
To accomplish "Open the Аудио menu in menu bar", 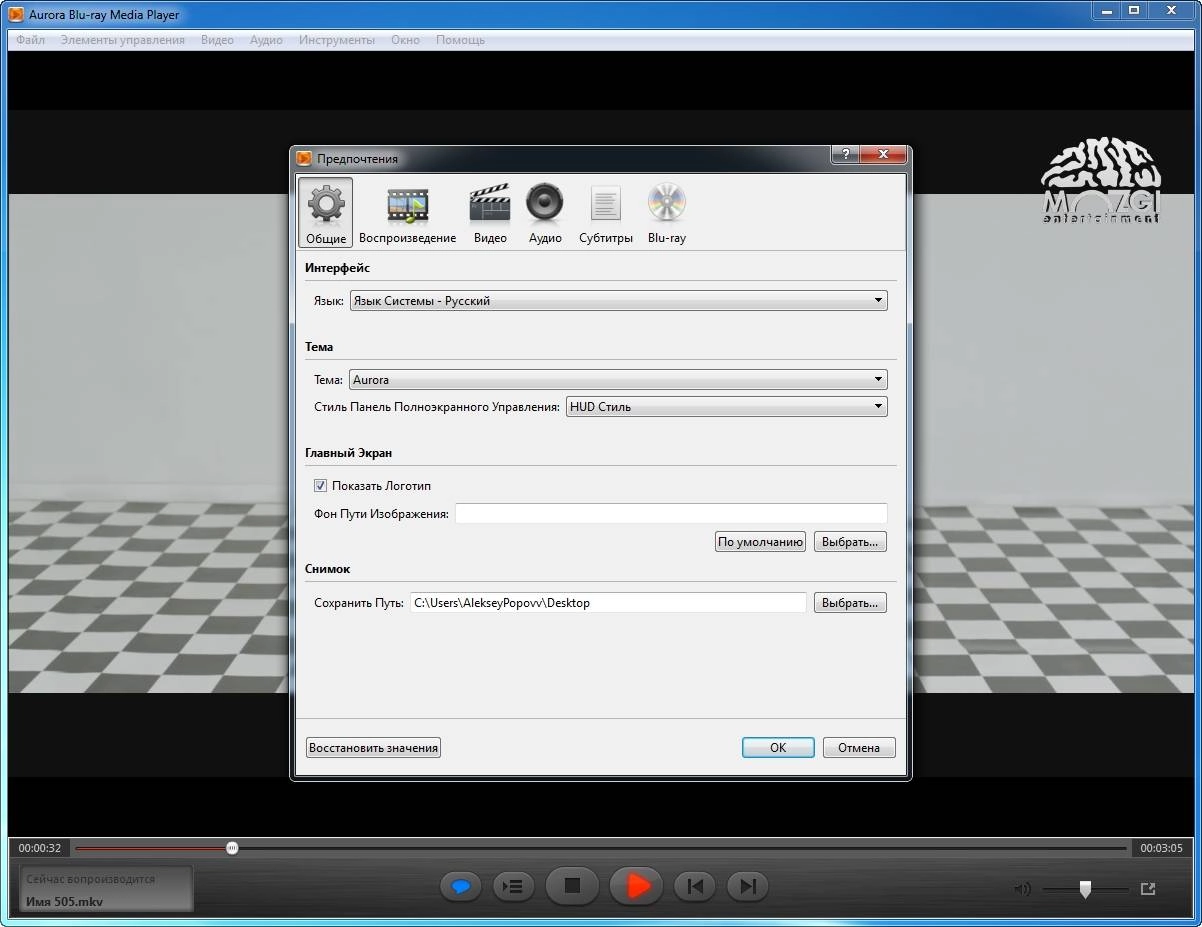I will [x=266, y=40].
